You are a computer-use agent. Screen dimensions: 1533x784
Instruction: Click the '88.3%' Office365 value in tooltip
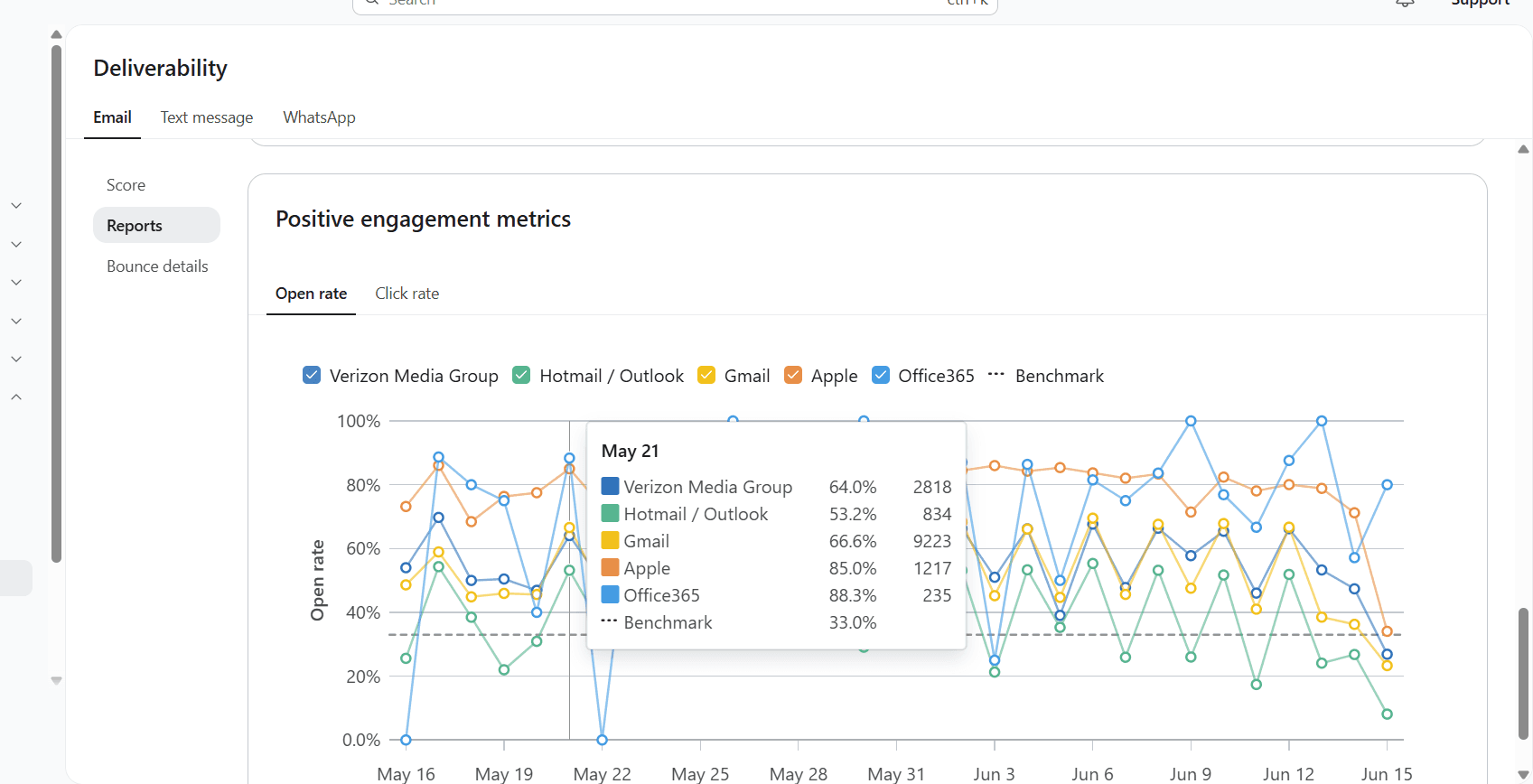pos(853,595)
